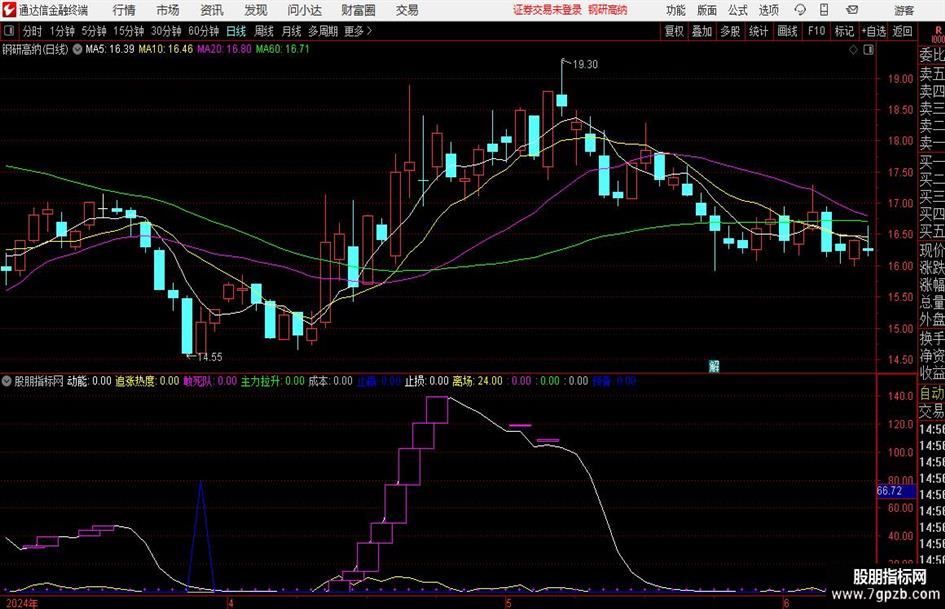Click the MA60: 16.71 indicator value
This screenshot has width=945, height=609.
point(282,49)
